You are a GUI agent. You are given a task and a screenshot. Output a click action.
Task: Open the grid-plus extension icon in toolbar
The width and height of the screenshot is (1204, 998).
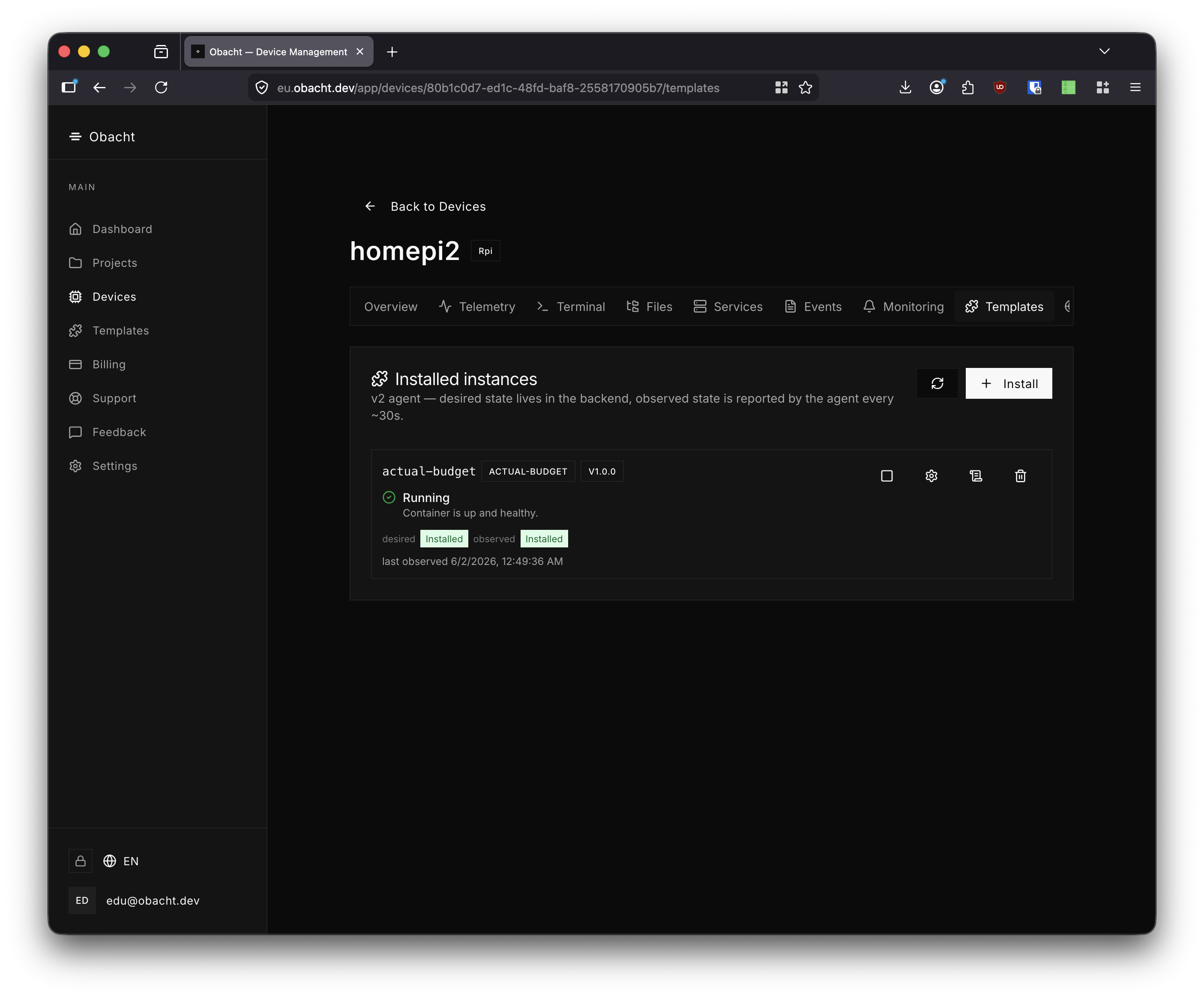pyautogui.click(x=1102, y=88)
